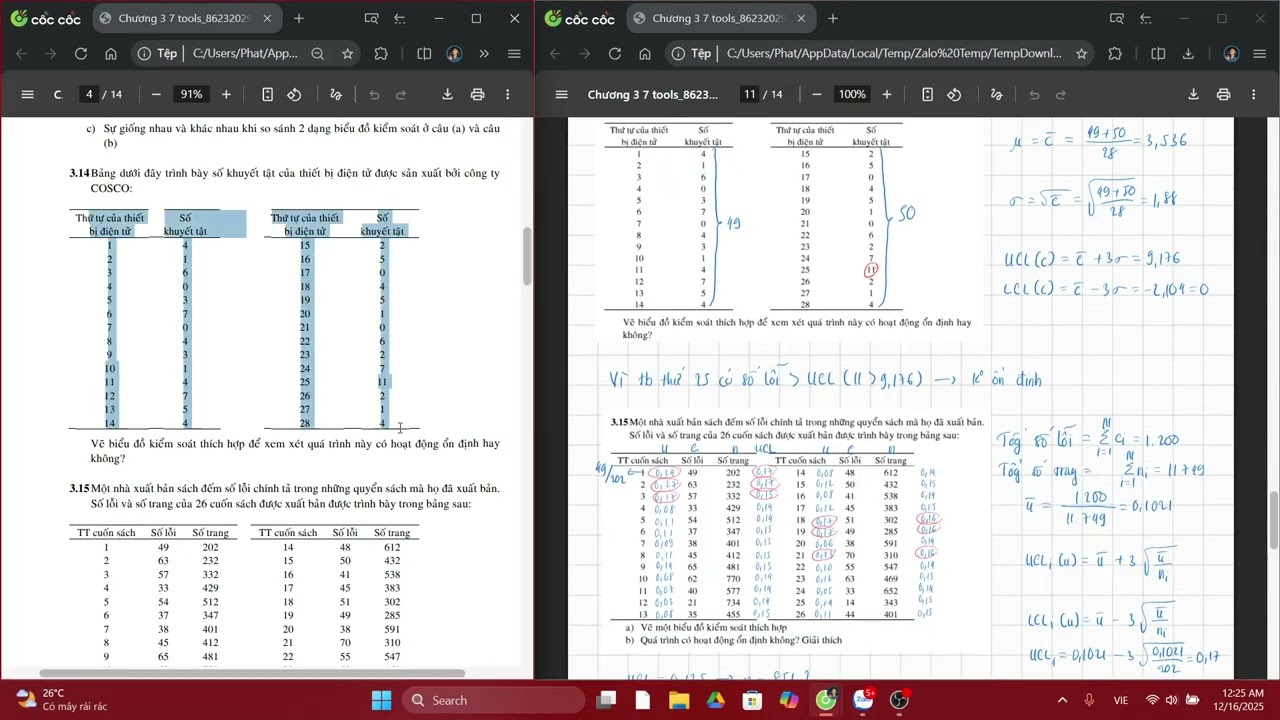The width and height of the screenshot is (1280, 720).
Task: Open more actions menu in right PDF toolbar
Action: tap(1254, 94)
